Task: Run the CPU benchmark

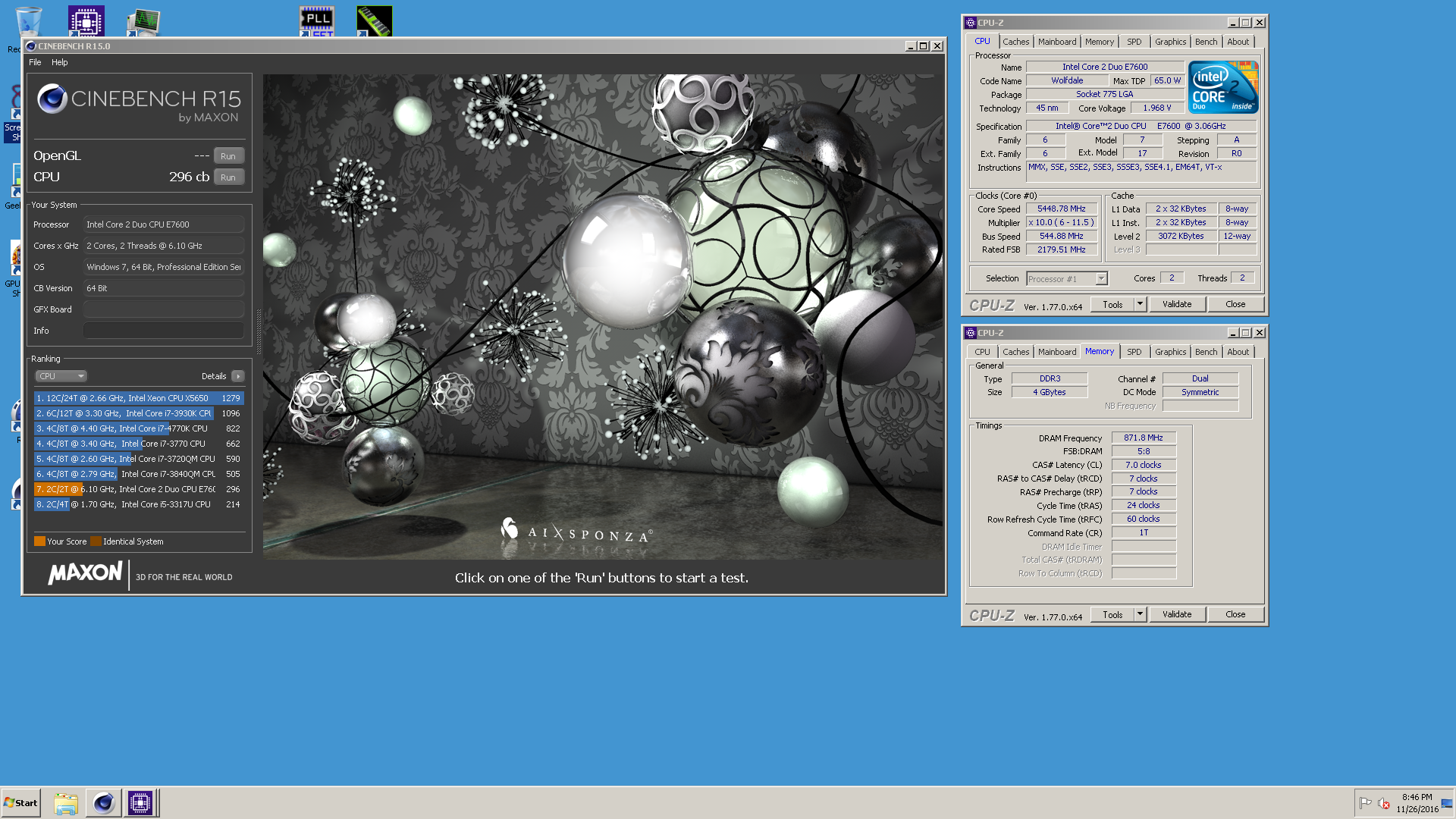Action: click(x=228, y=177)
